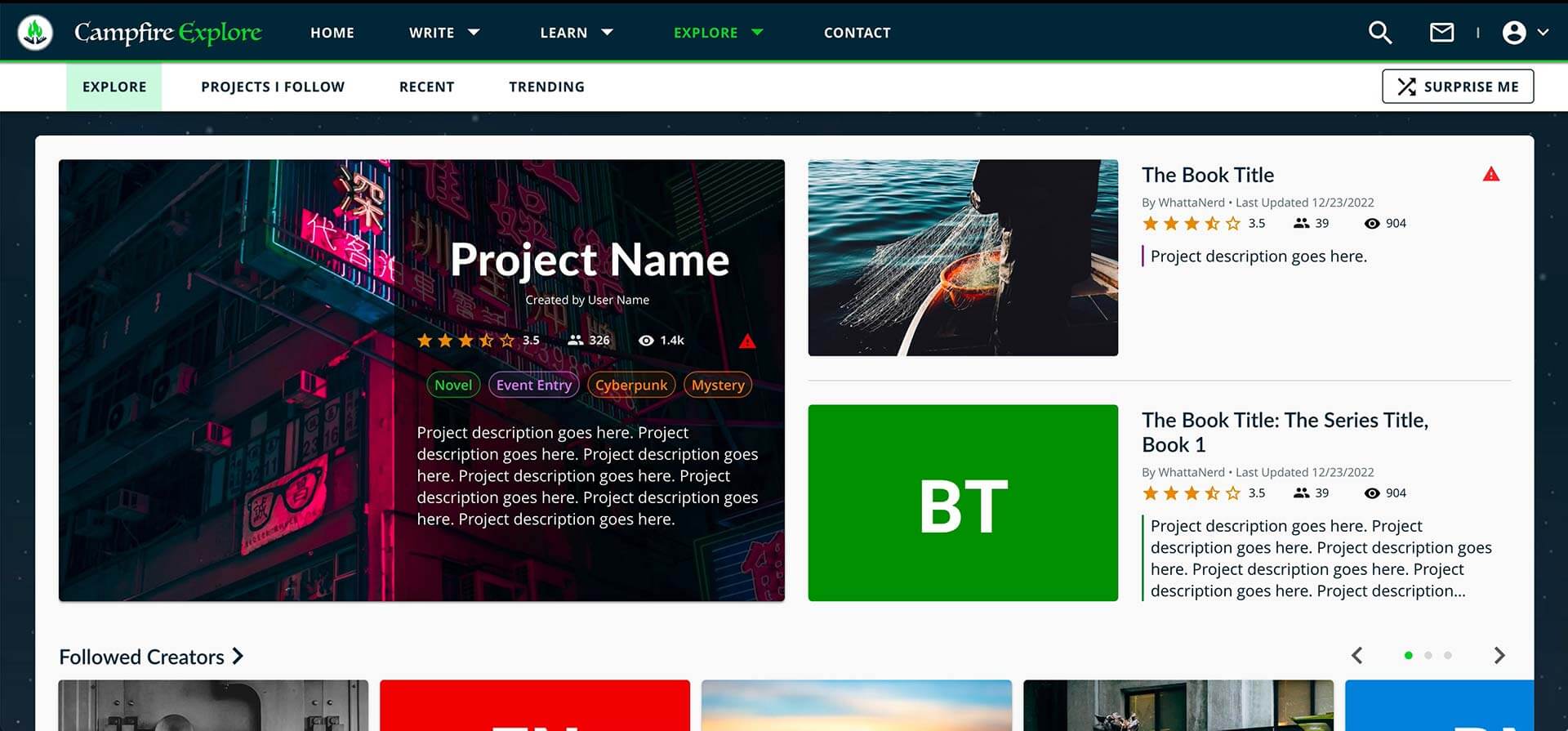Expand the Learn dropdown menu

click(x=576, y=33)
